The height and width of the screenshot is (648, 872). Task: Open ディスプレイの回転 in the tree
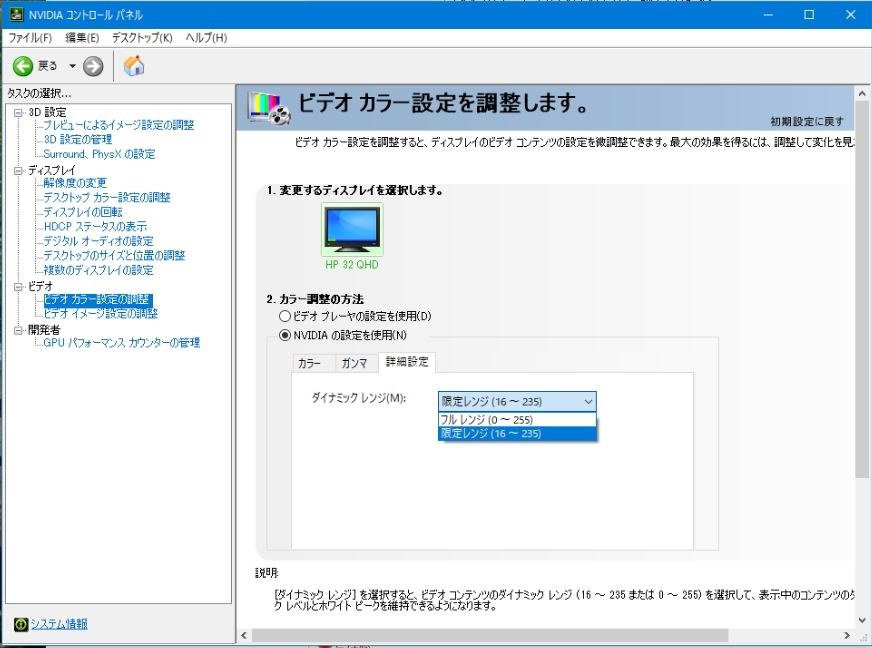[x=83, y=212]
